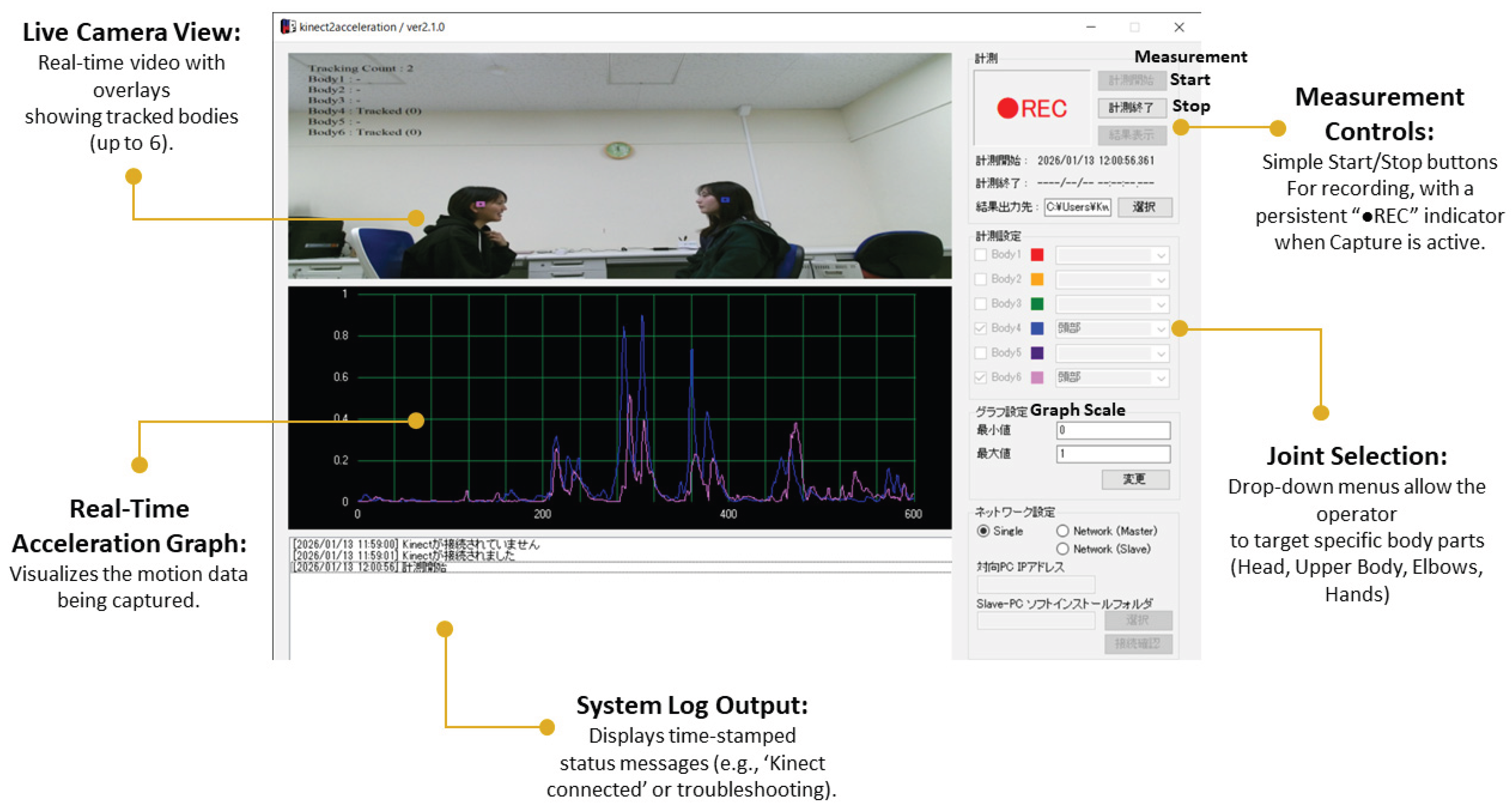The image size is (1512, 810).
Task: Uncheck the Body4 checkbox
Action: click(980, 328)
